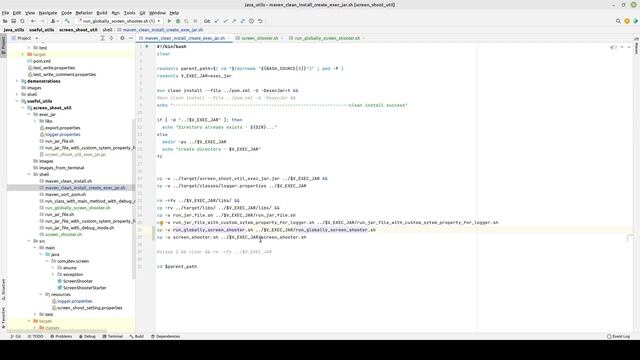Open the Refactor menu

84,13
